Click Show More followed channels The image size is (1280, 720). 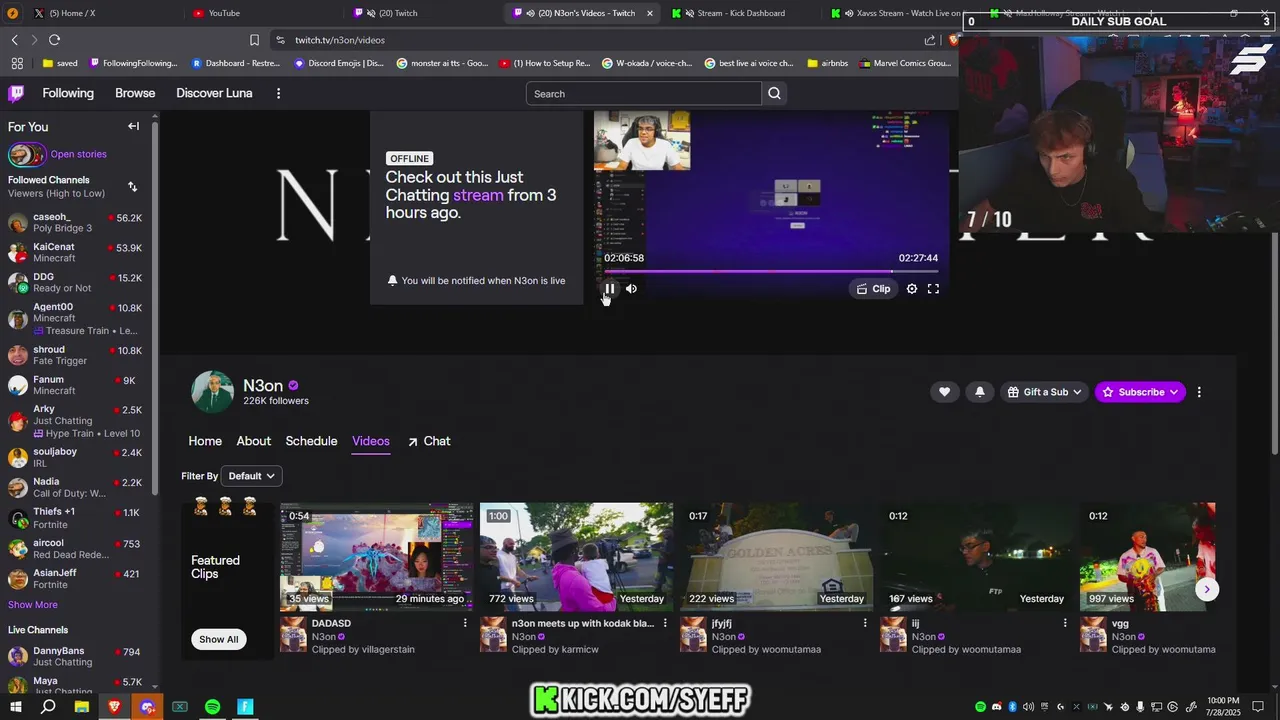pos(33,605)
